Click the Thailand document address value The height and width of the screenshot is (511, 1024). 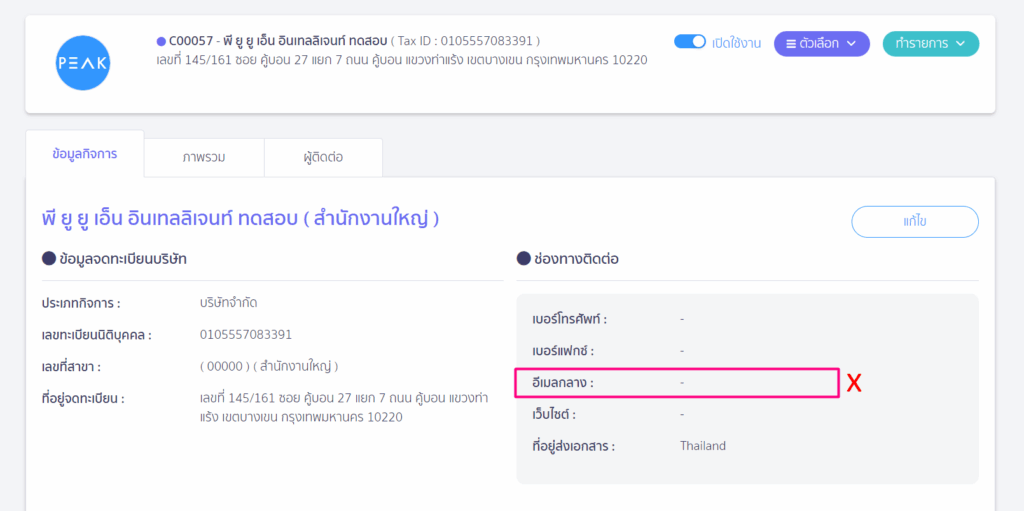click(702, 446)
